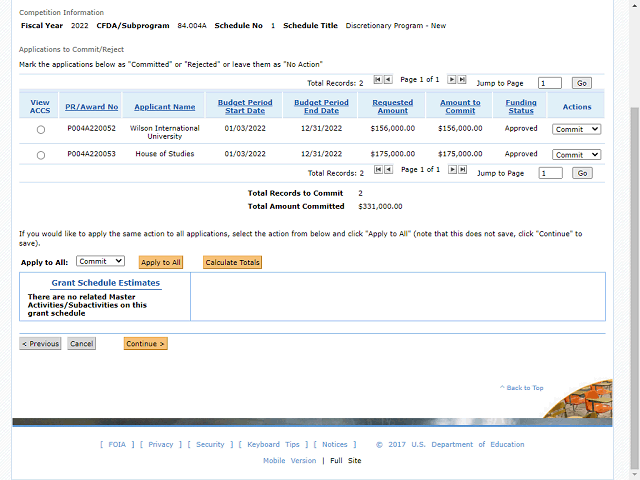Click requested amount $156,000.00
The width and height of the screenshot is (640, 480).
pos(393,129)
